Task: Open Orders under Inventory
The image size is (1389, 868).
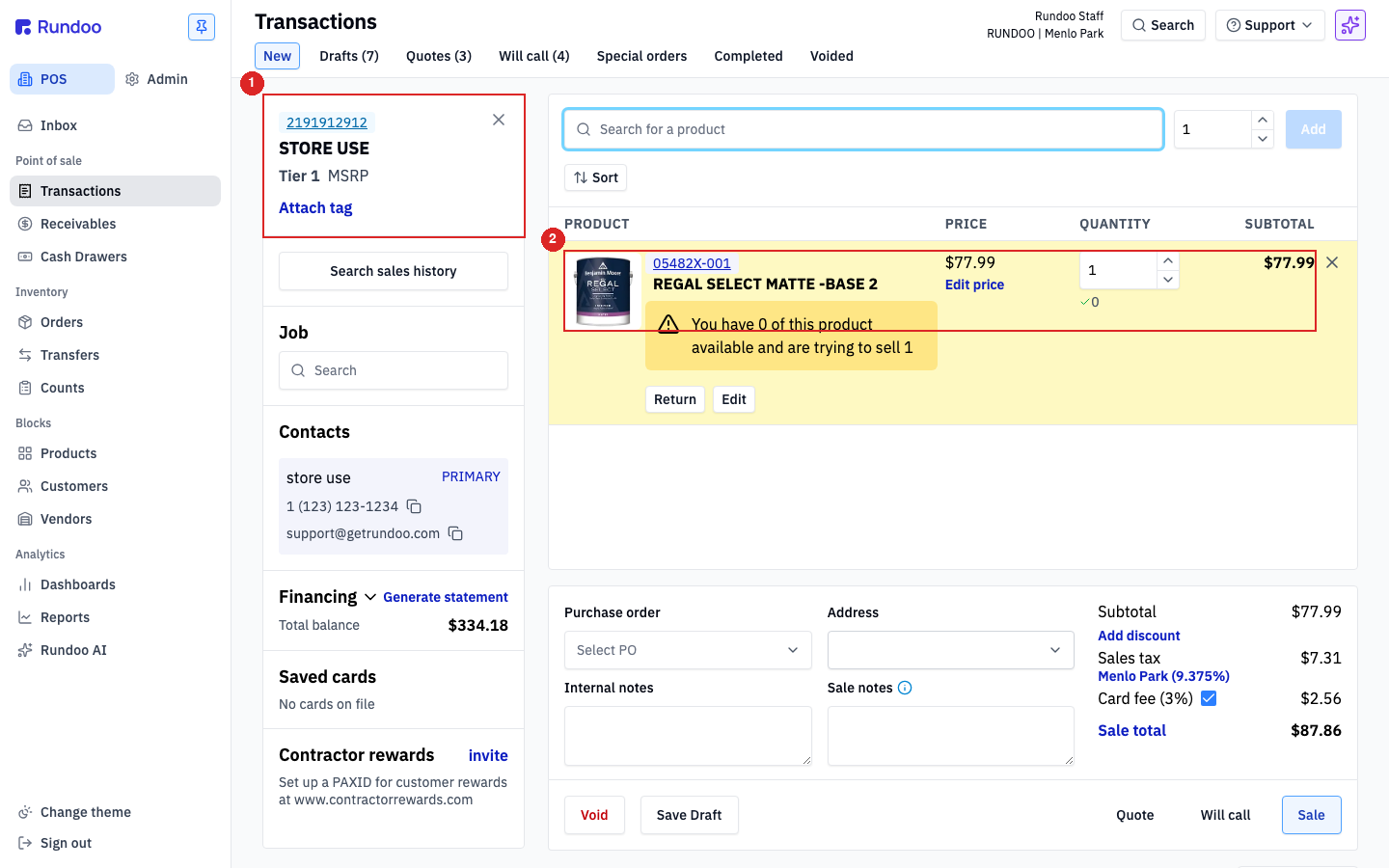Action: pos(115,322)
